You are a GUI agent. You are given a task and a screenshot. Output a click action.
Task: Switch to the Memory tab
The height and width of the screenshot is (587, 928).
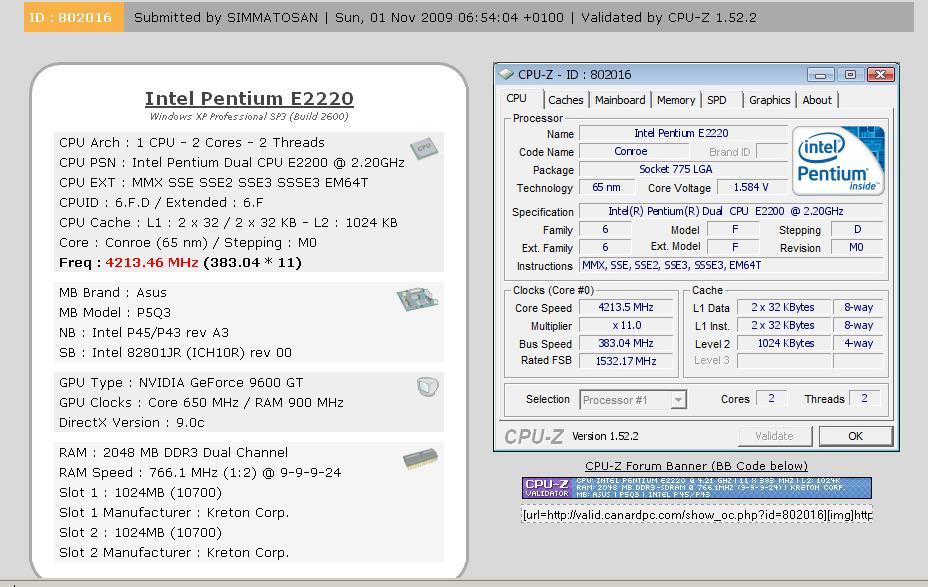pos(676,100)
